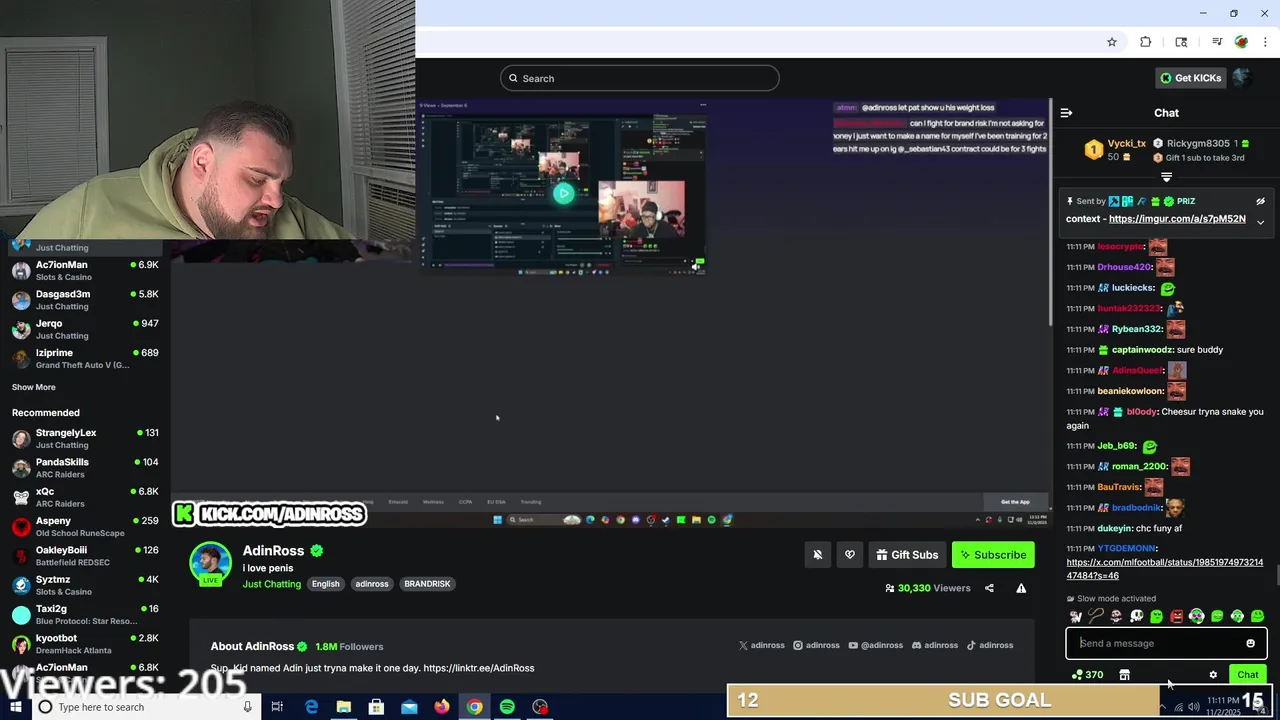This screenshot has height=720, width=1280.
Task: Play the video in streamed screen
Action: tap(563, 194)
